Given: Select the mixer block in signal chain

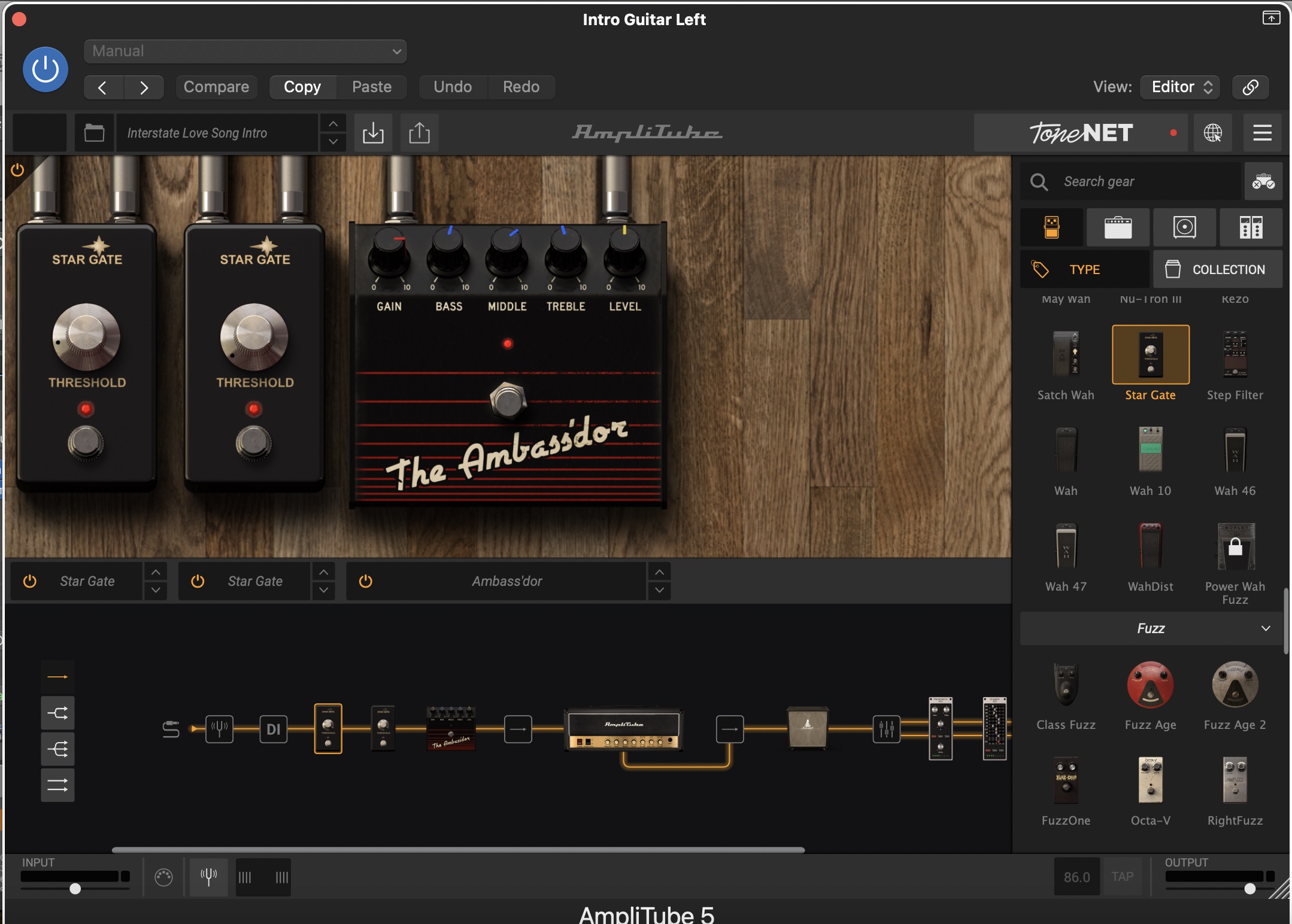Looking at the screenshot, I should click(x=886, y=729).
